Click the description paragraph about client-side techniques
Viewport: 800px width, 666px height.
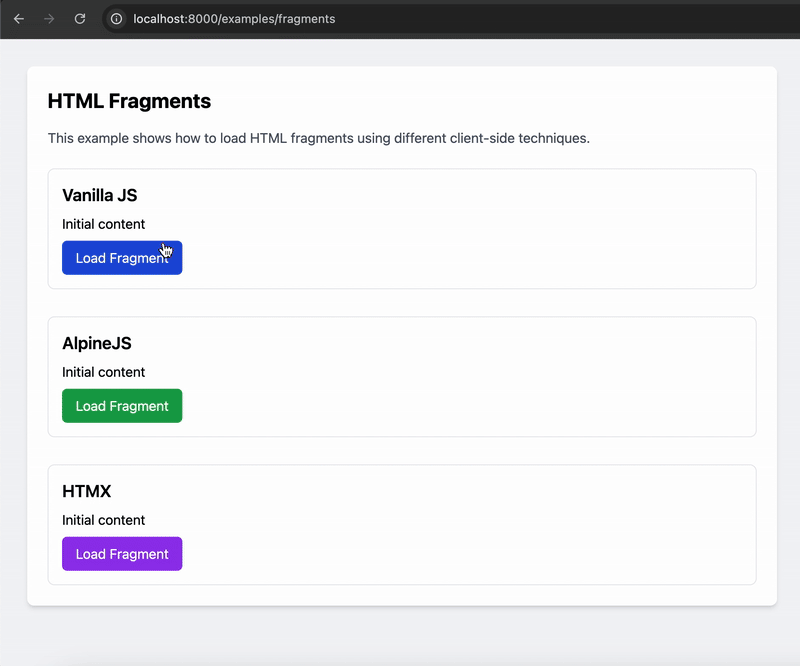pyautogui.click(x=318, y=138)
